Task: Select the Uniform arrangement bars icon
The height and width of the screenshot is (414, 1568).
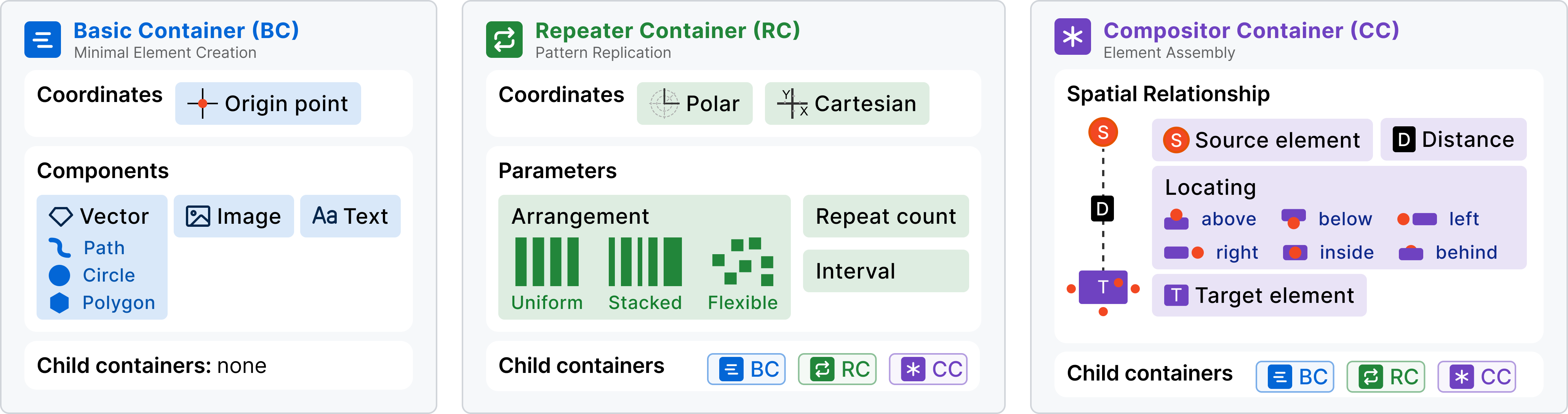Action: point(547,262)
